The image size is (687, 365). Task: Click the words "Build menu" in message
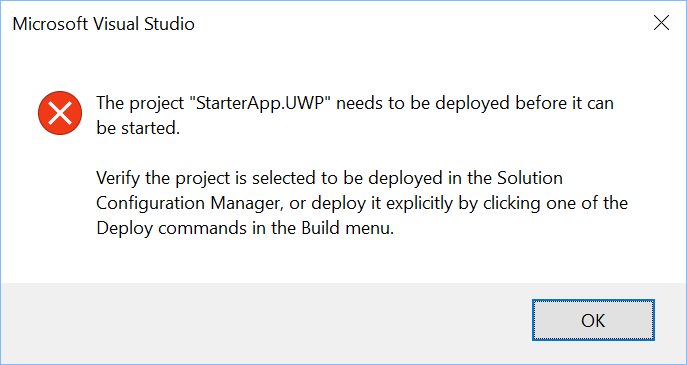pyautogui.click(x=345, y=229)
